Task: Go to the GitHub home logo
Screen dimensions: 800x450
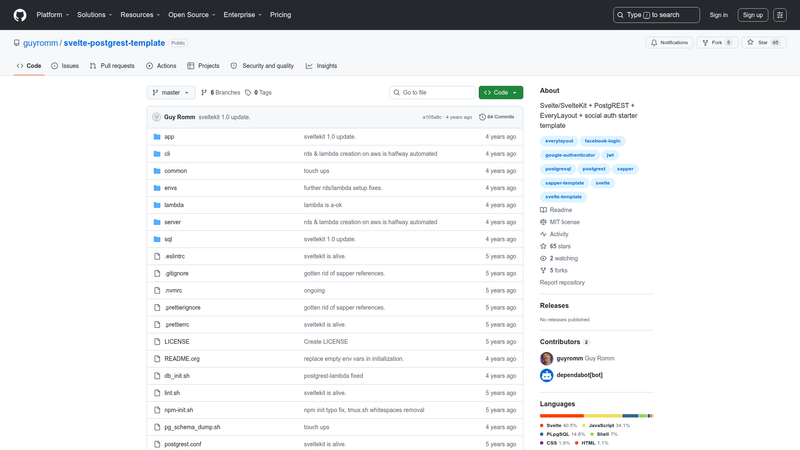Action: coord(20,15)
